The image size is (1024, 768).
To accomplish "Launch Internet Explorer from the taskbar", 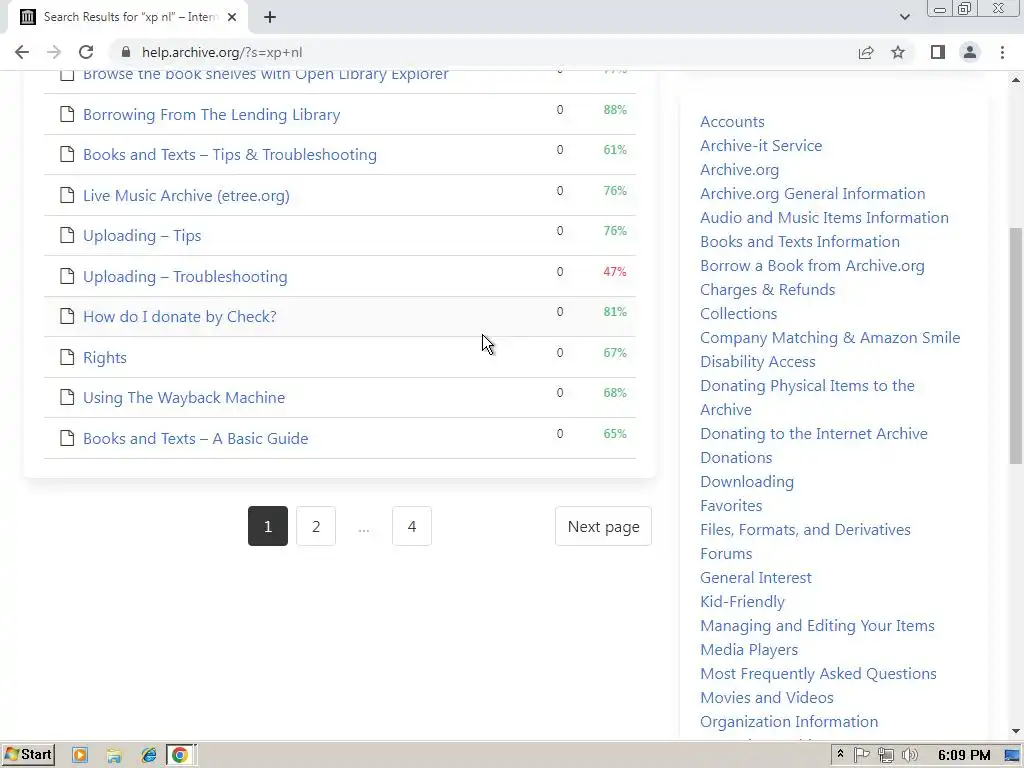I will 149,755.
